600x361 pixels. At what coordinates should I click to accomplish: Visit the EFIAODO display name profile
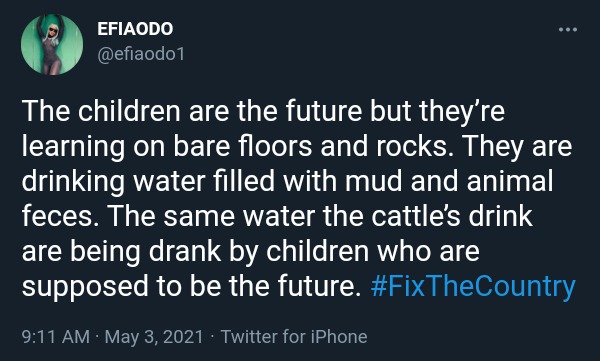pyautogui.click(x=135, y=29)
